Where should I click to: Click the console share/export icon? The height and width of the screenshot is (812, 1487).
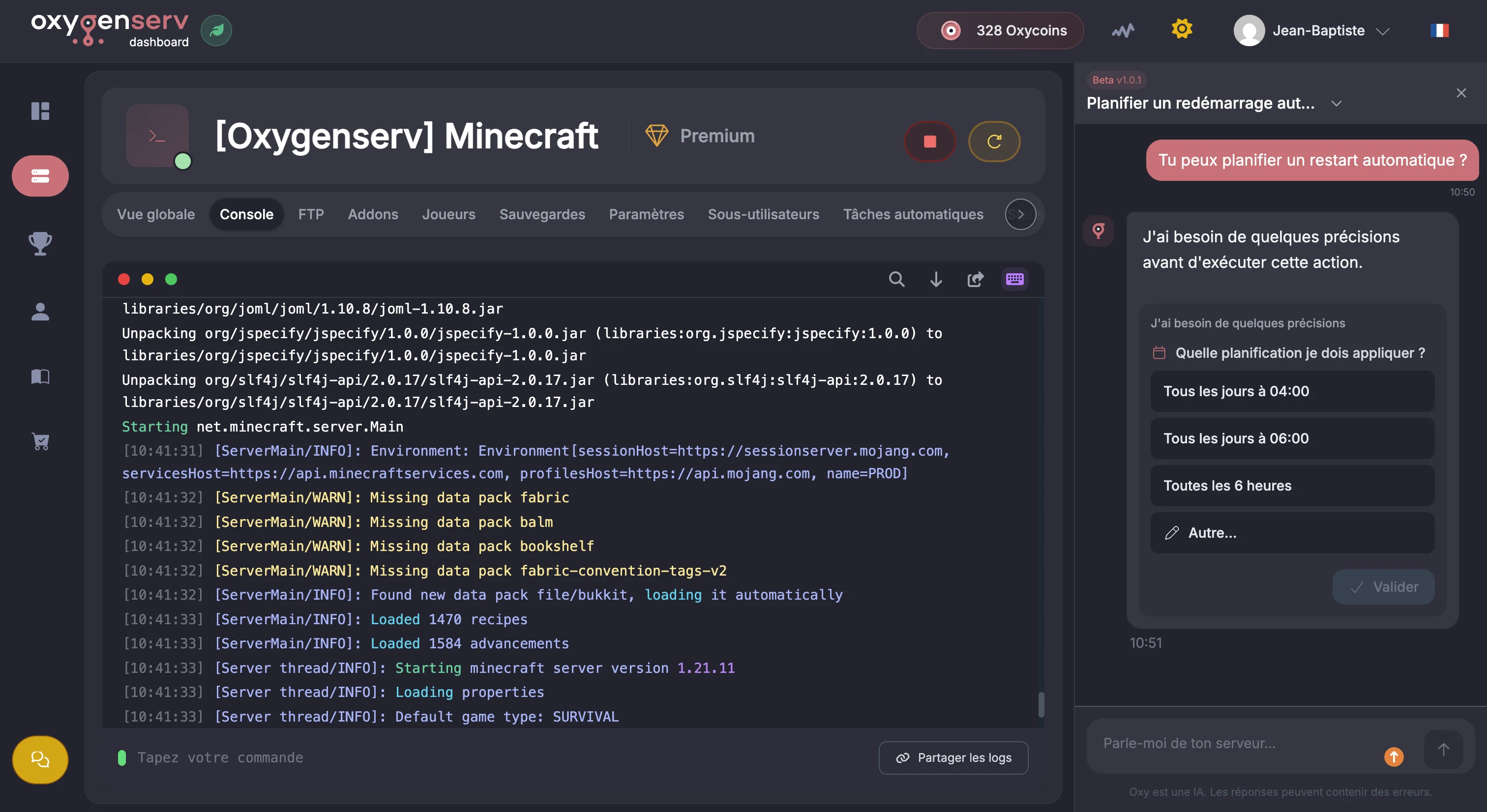click(975, 279)
